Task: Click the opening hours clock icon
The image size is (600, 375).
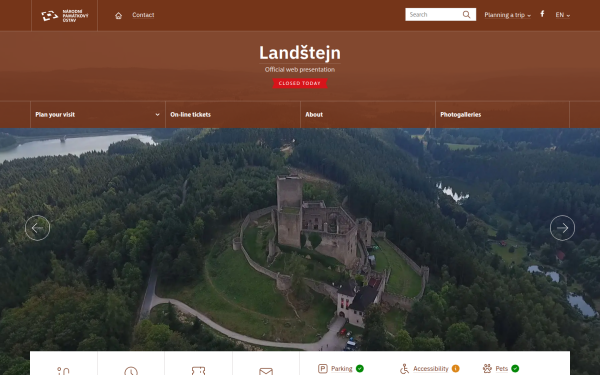Action: (131, 371)
